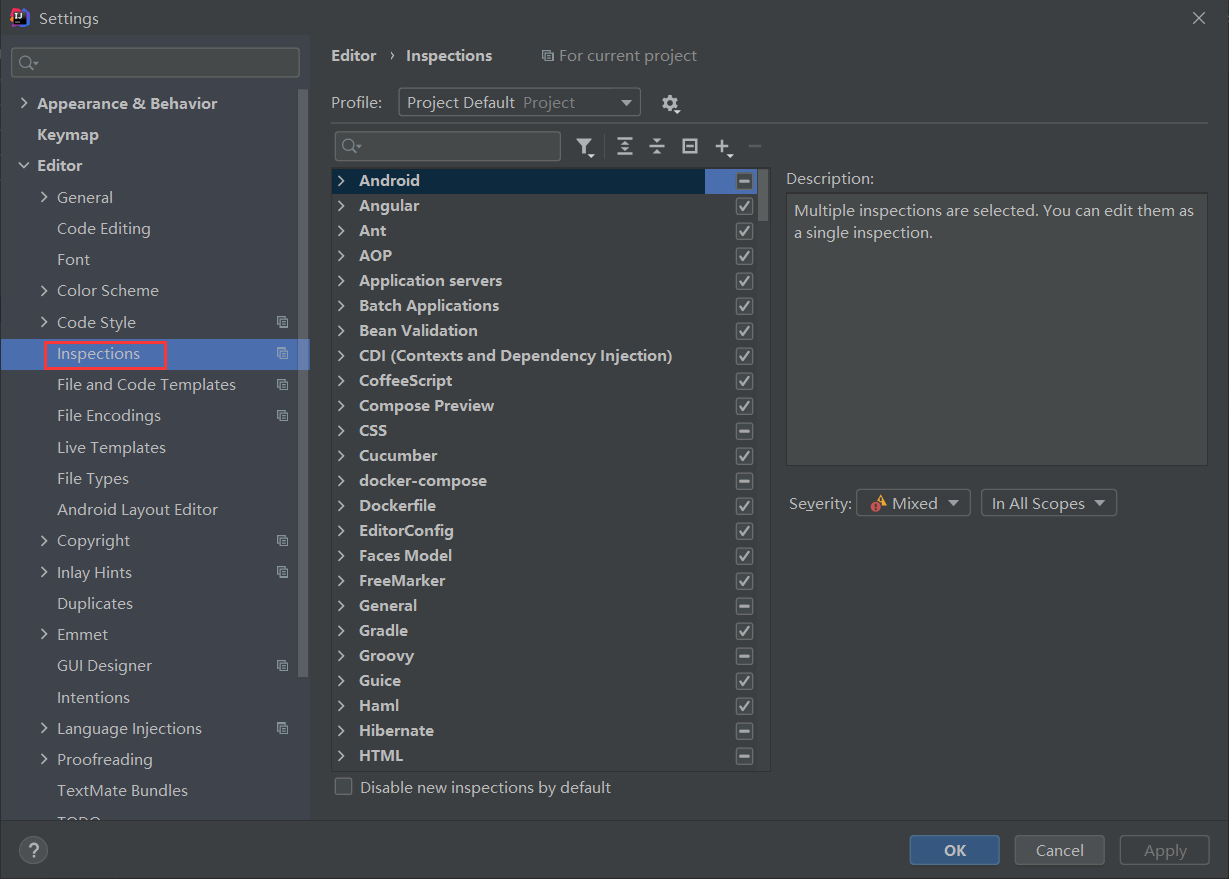Open the Profile Project Default dropdown
Screen dimensions: 1229x879
519,102
